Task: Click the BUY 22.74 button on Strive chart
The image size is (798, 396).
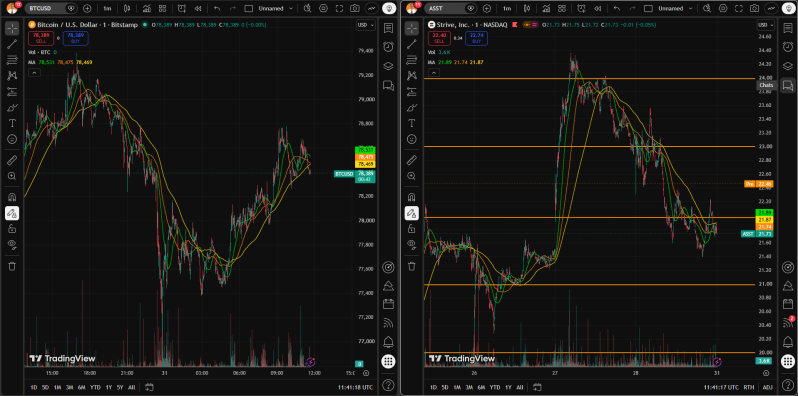Action: point(476,38)
